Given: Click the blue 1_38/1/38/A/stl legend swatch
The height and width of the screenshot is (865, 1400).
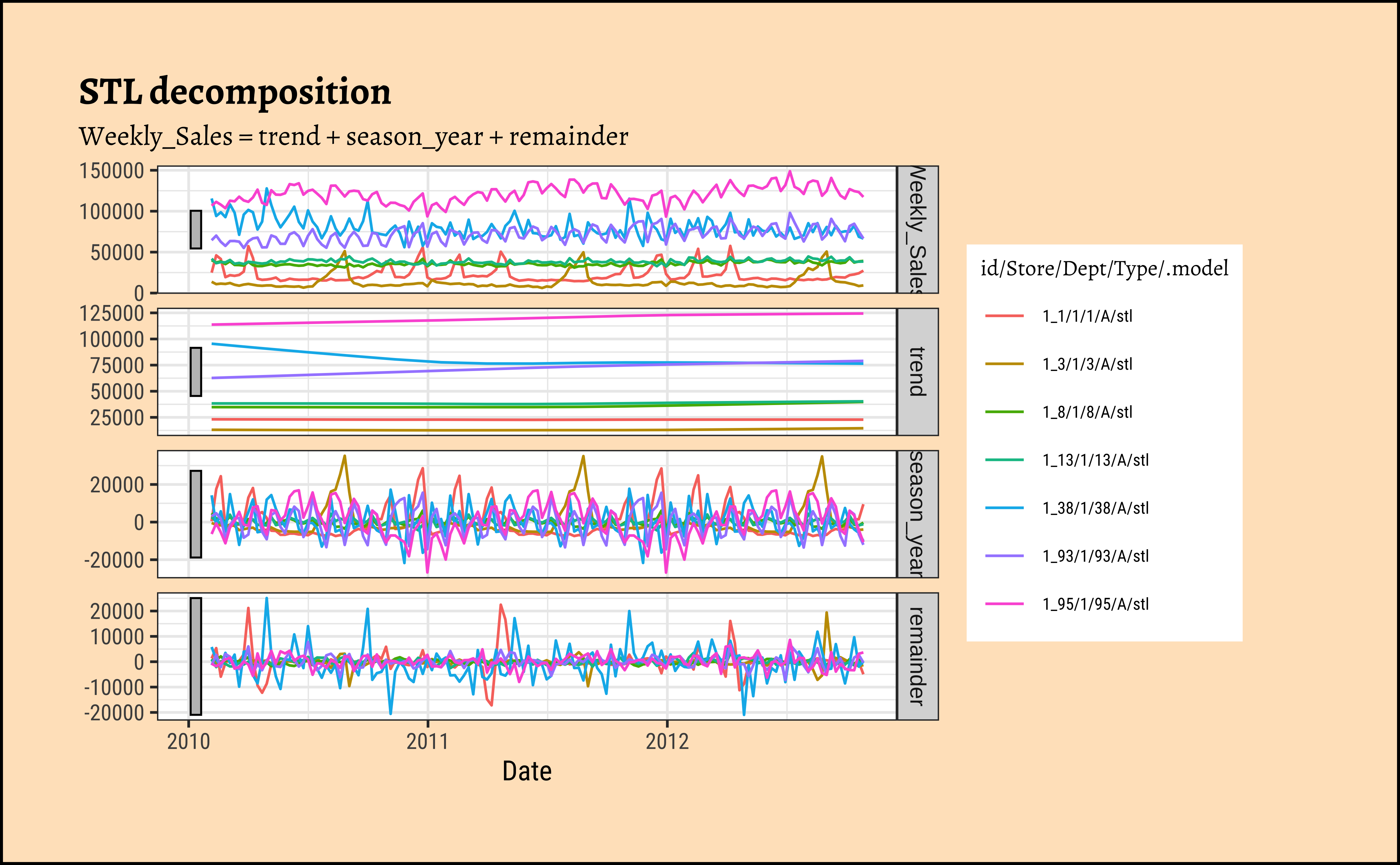Looking at the screenshot, I should pyautogui.click(x=1004, y=508).
